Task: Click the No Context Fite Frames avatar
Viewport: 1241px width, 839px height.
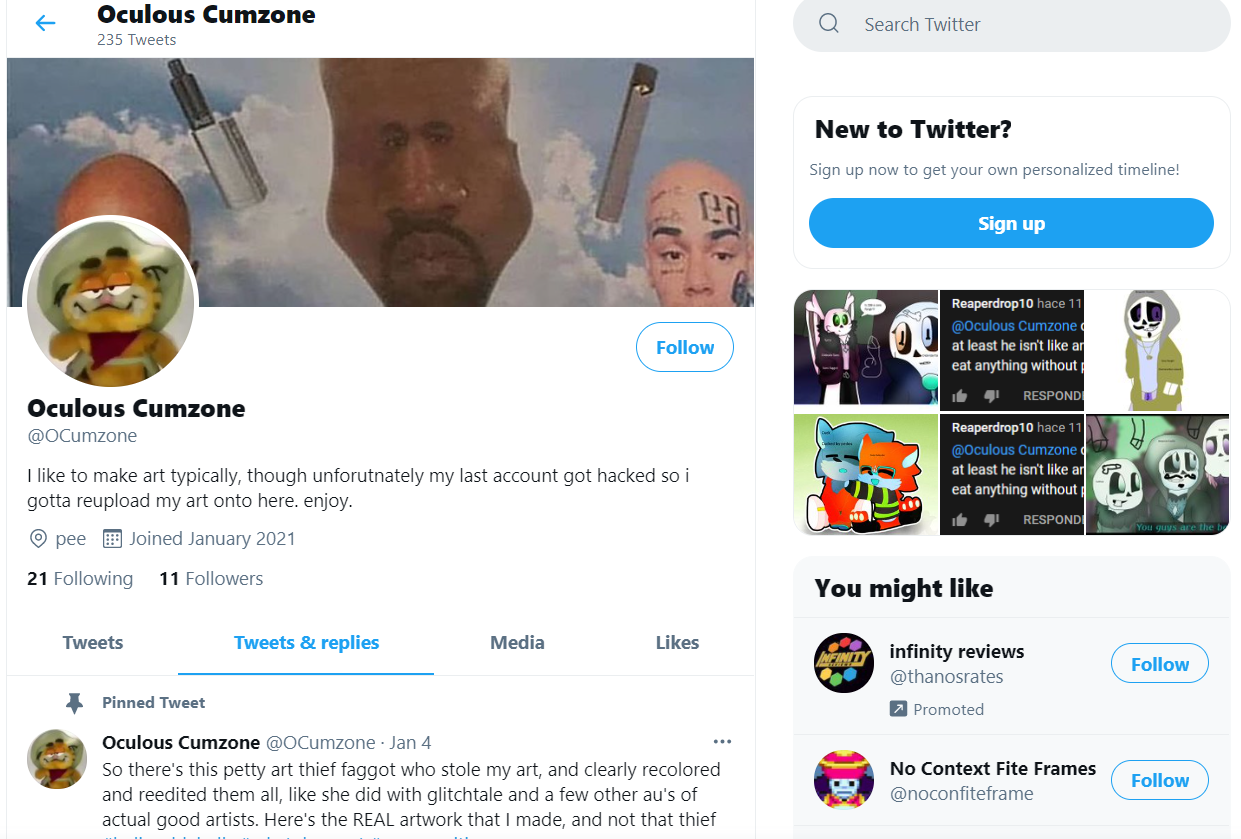Action: click(x=844, y=780)
